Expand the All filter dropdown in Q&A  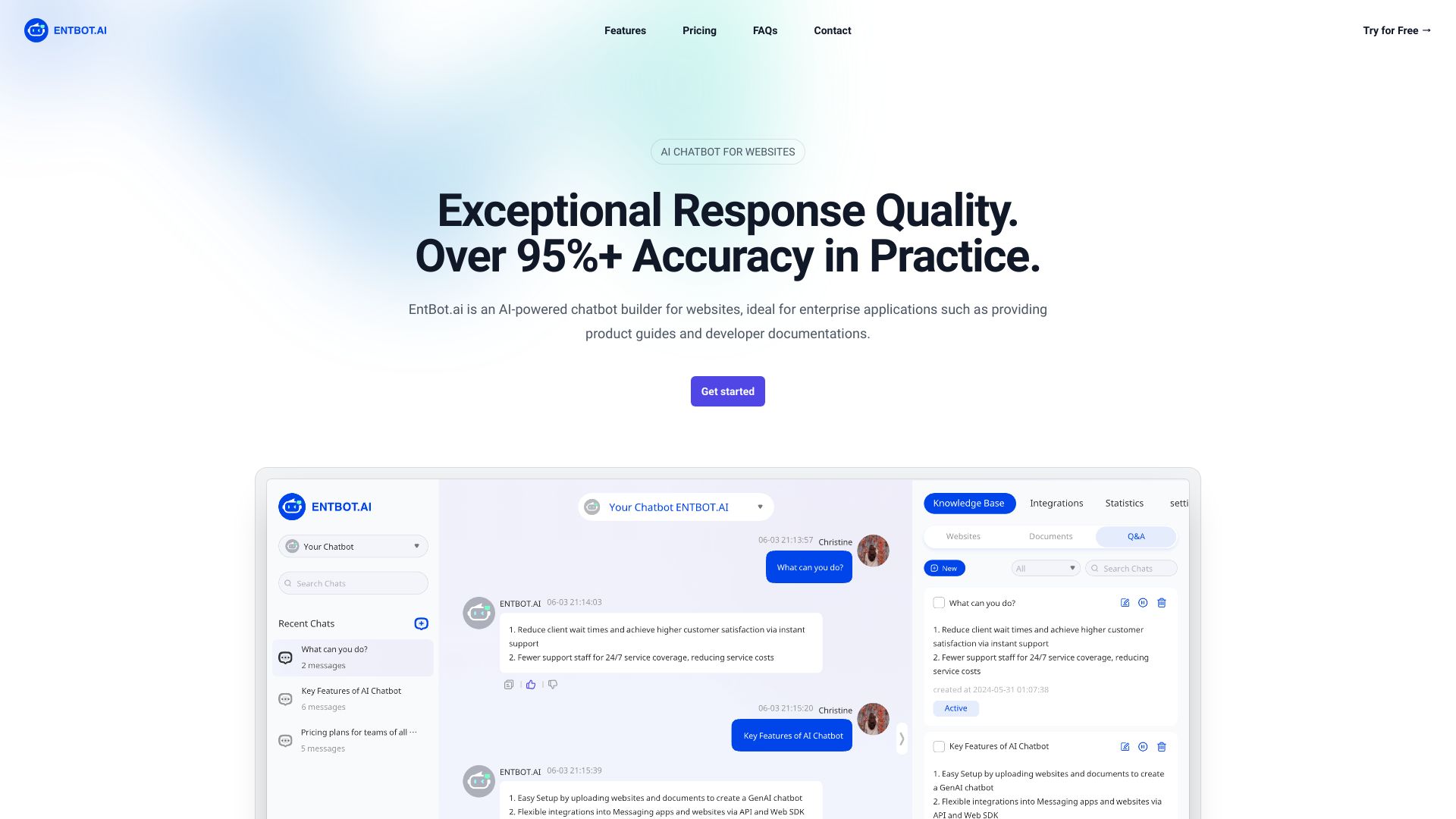[x=1043, y=568]
